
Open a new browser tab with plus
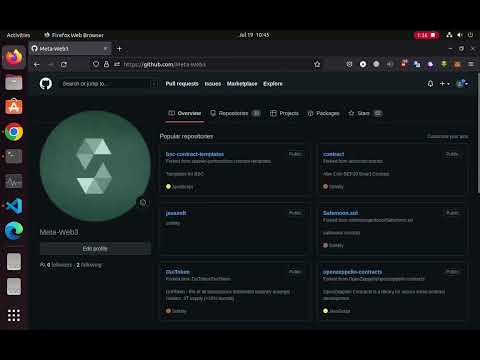119,49
